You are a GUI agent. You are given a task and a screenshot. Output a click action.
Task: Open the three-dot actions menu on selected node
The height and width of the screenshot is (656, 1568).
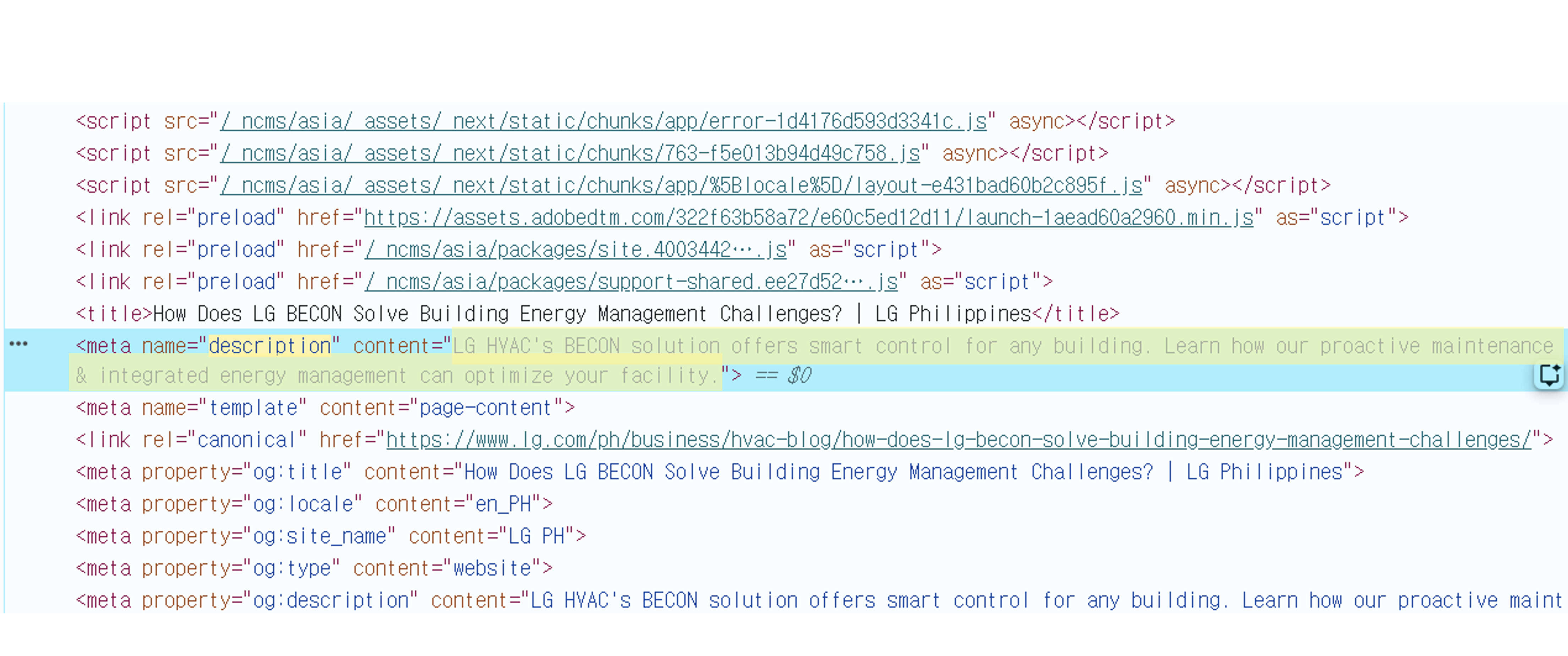[18, 344]
